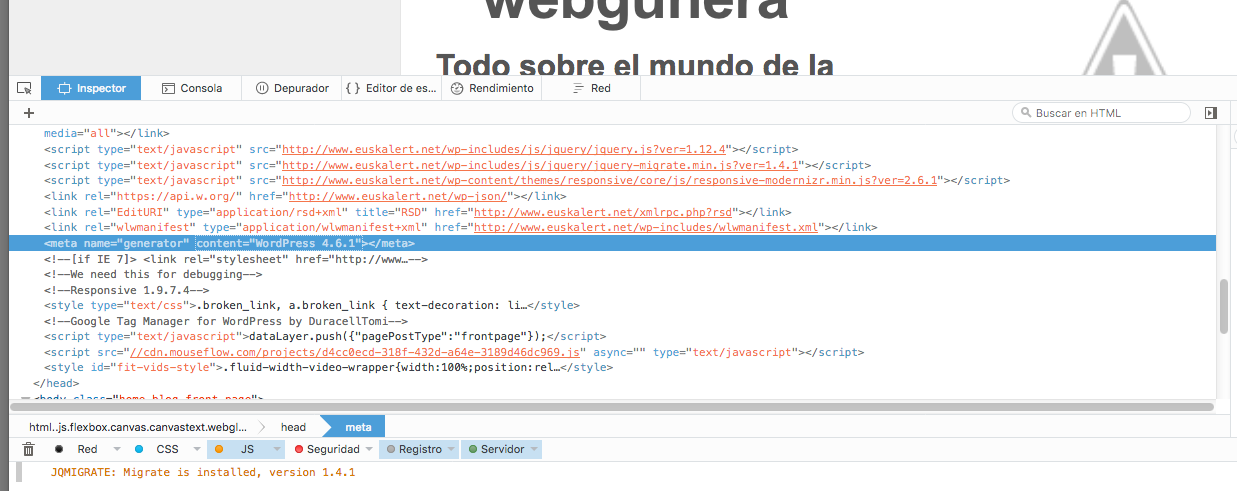This screenshot has width=1237, height=491.
Task: Click the Rendimiento gauge icon
Action: (x=457, y=88)
